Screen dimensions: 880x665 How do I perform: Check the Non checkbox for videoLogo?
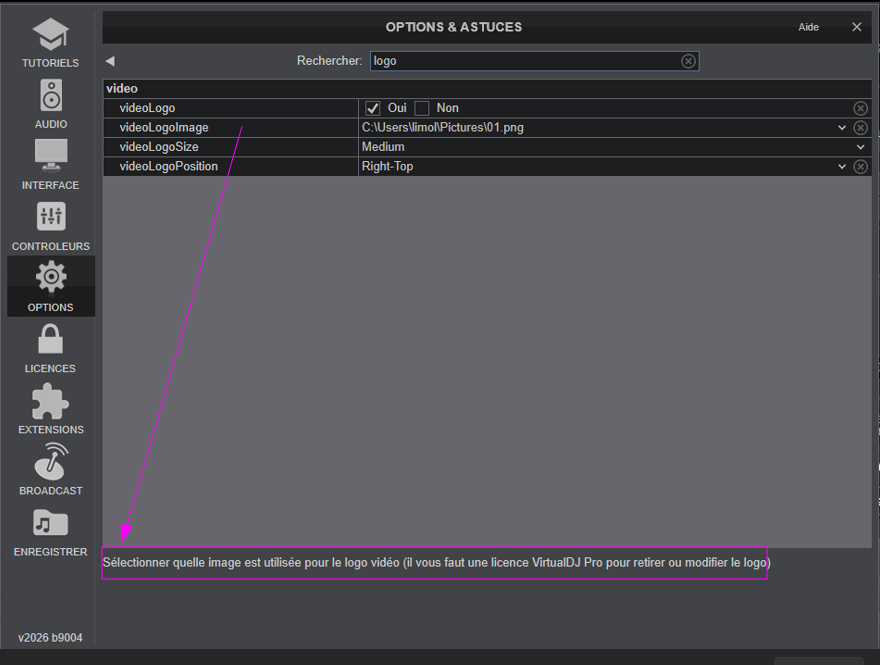(x=422, y=108)
